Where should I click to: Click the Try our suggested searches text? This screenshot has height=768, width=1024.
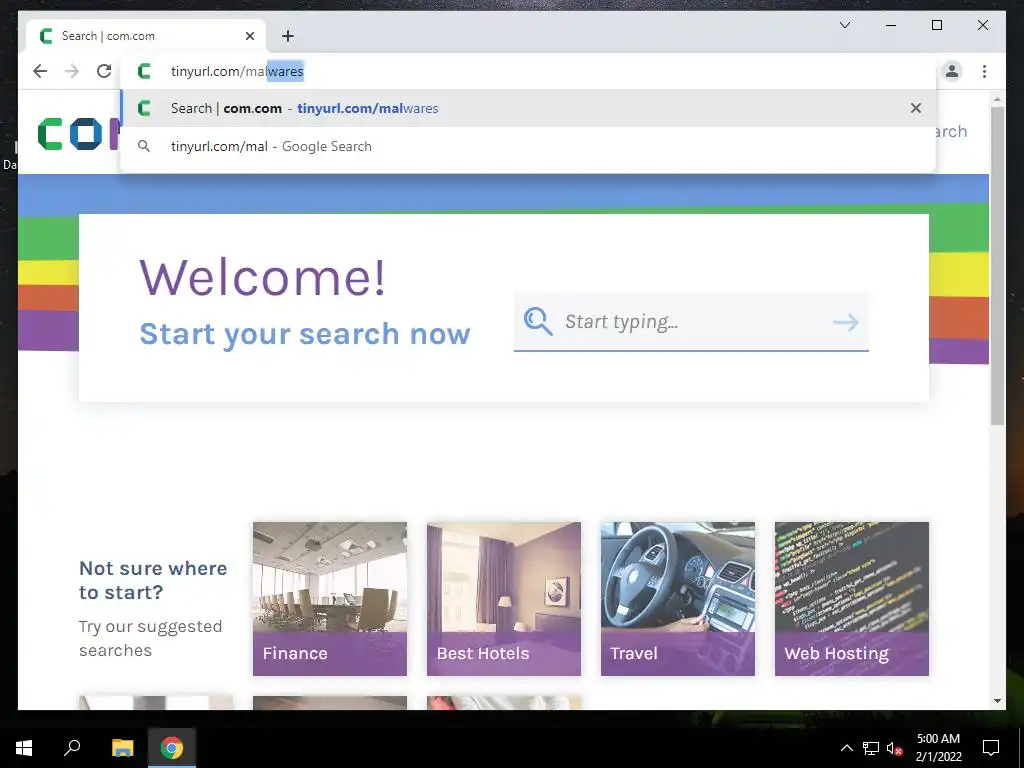pos(150,638)
